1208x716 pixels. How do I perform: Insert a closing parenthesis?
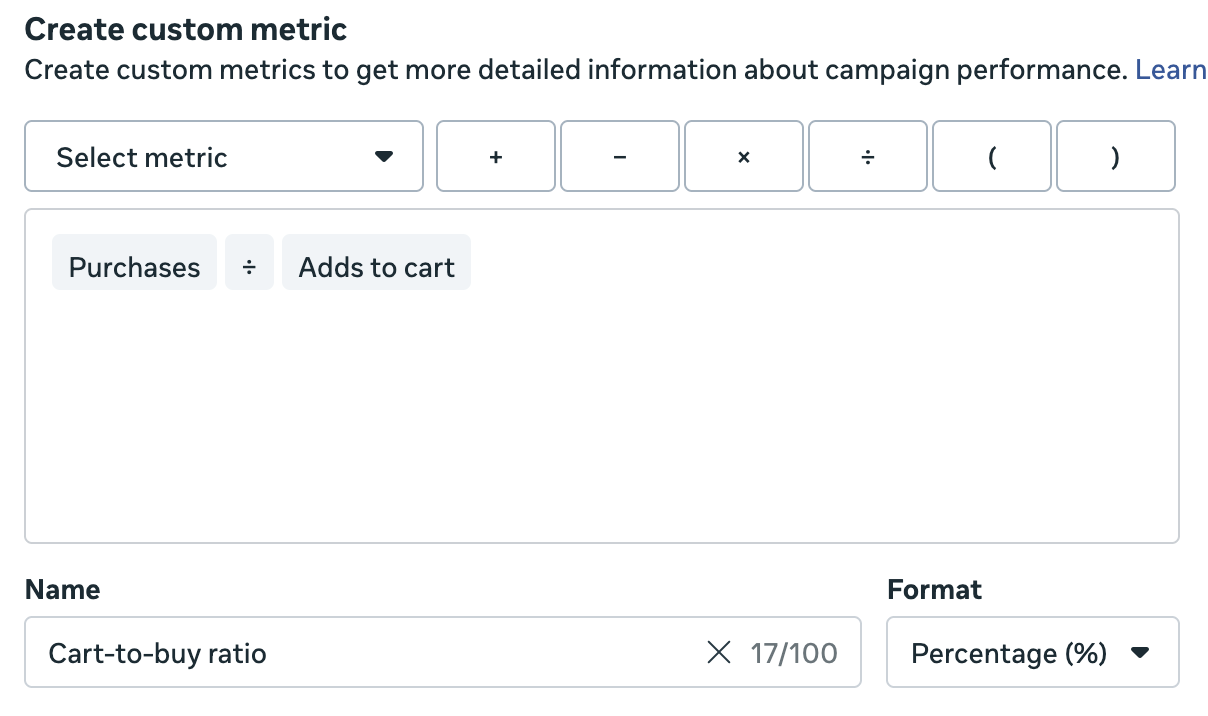coord(1115,156)
